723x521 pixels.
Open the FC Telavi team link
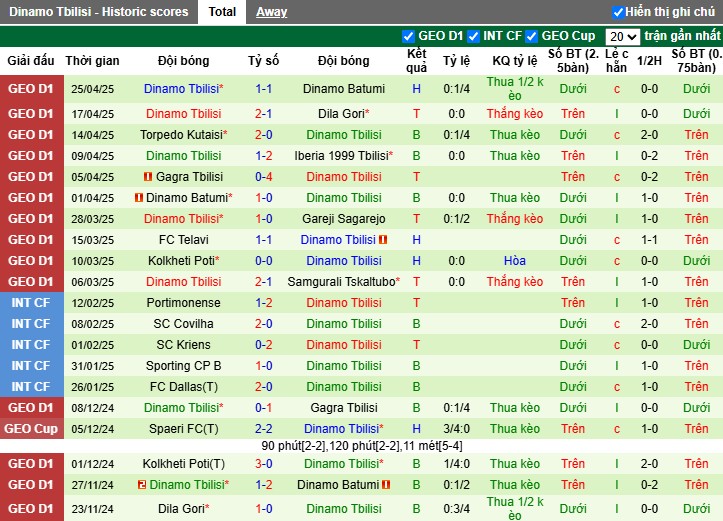click(x=184, y=240)
